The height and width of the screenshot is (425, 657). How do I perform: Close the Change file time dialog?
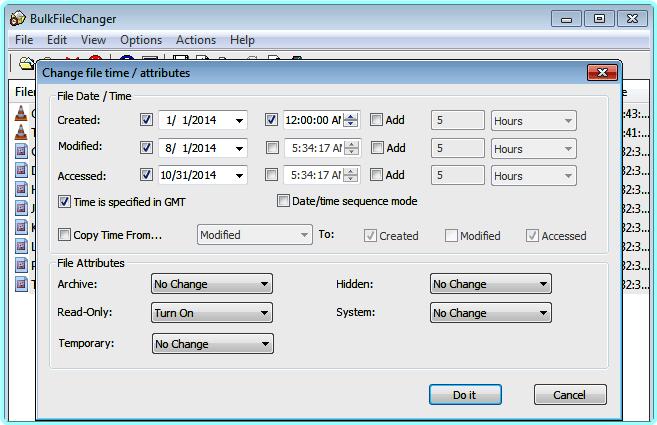coord(601,73)
